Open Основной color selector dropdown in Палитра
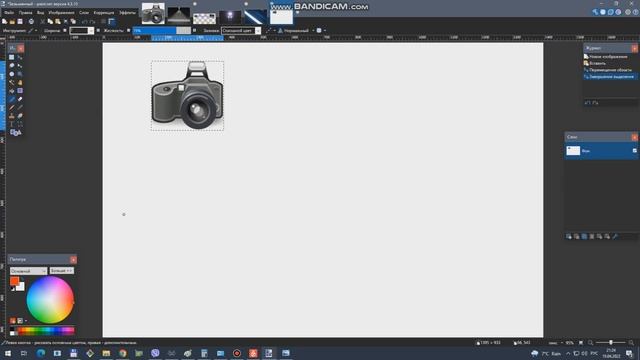This screenshot has height=360, width=640. pyautogui.click(x=28, y=271)
